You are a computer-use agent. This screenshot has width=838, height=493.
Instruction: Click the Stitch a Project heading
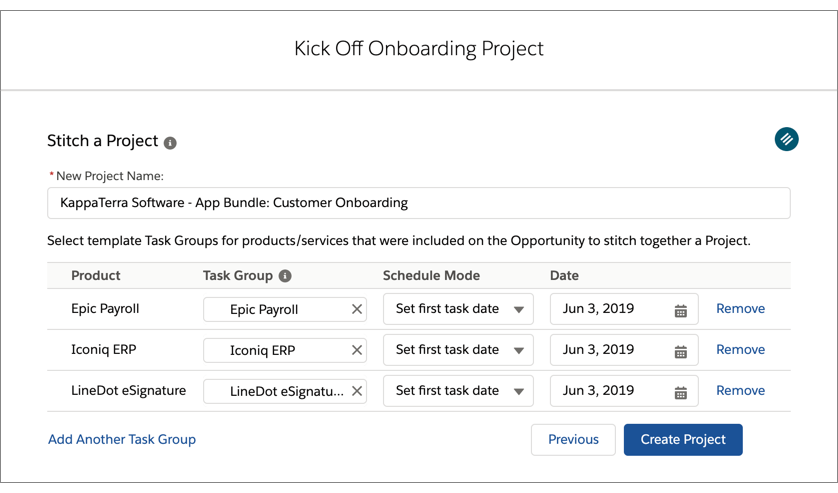103,141
